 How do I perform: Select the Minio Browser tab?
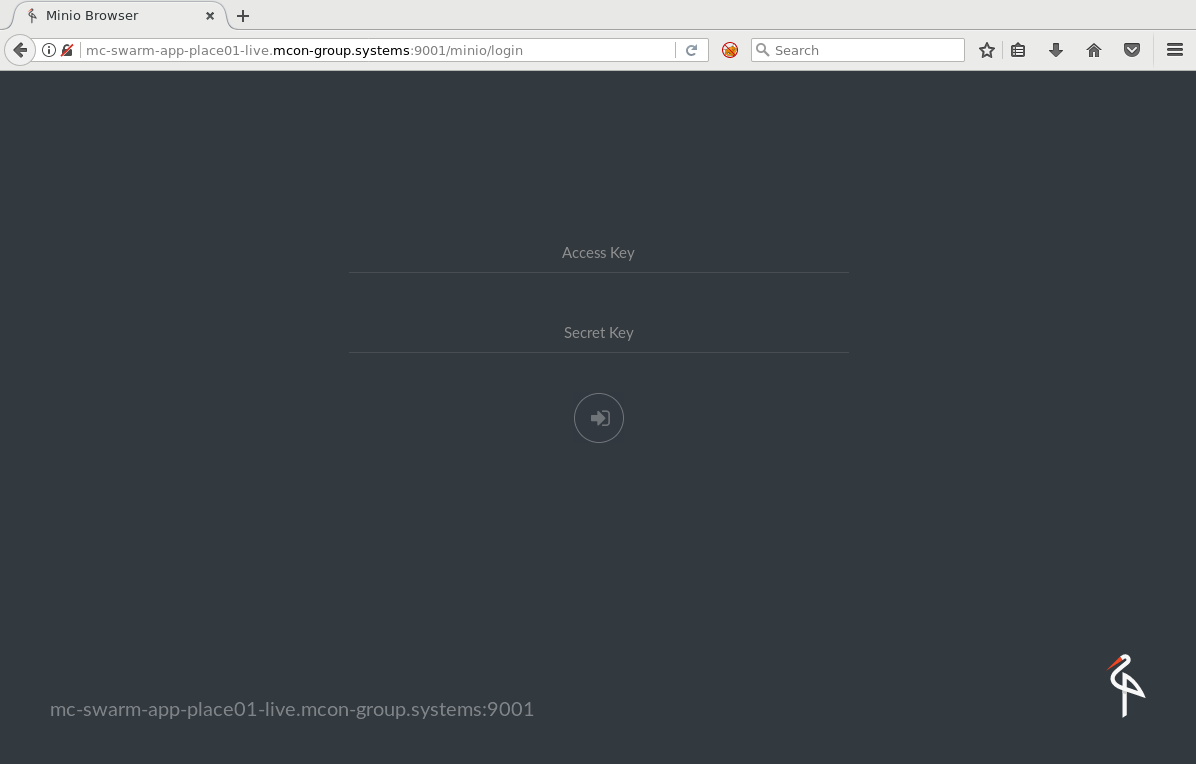pos(118,16)
